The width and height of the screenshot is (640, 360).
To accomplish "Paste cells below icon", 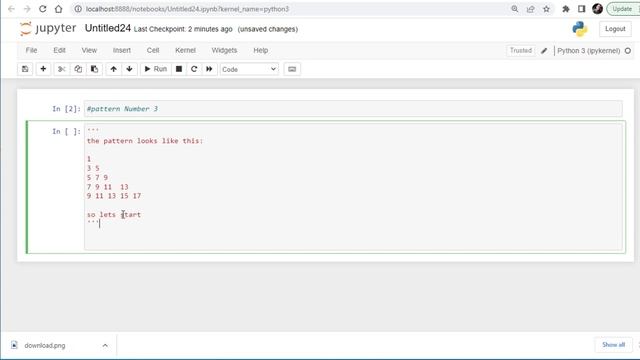I will pos(94,69).
